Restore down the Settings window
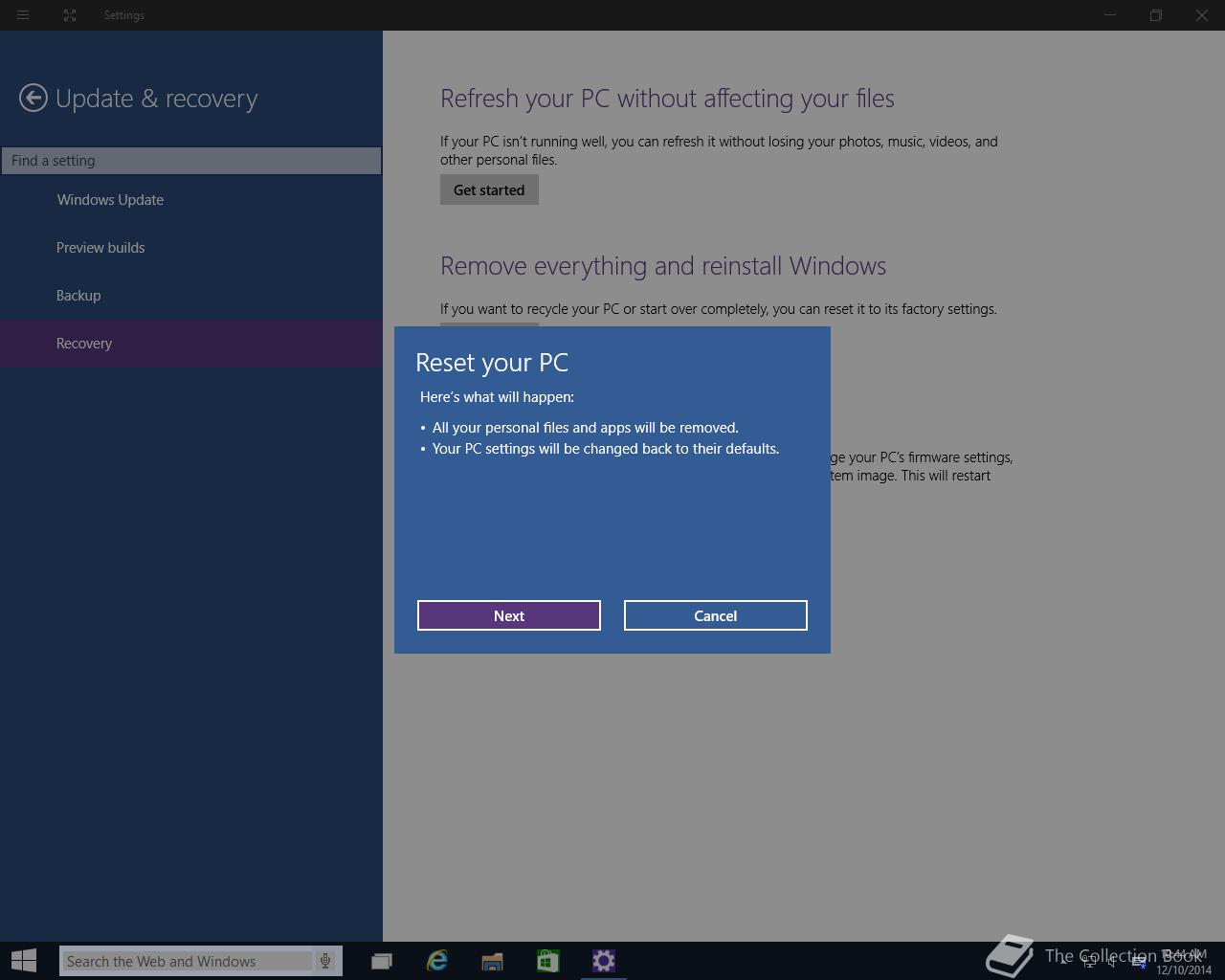Image resolution: width=1225 pixels, height=980 pixels. (1156, 15)
